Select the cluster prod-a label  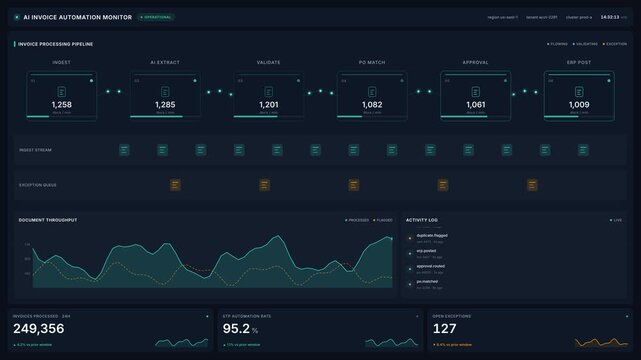[578, 17]
